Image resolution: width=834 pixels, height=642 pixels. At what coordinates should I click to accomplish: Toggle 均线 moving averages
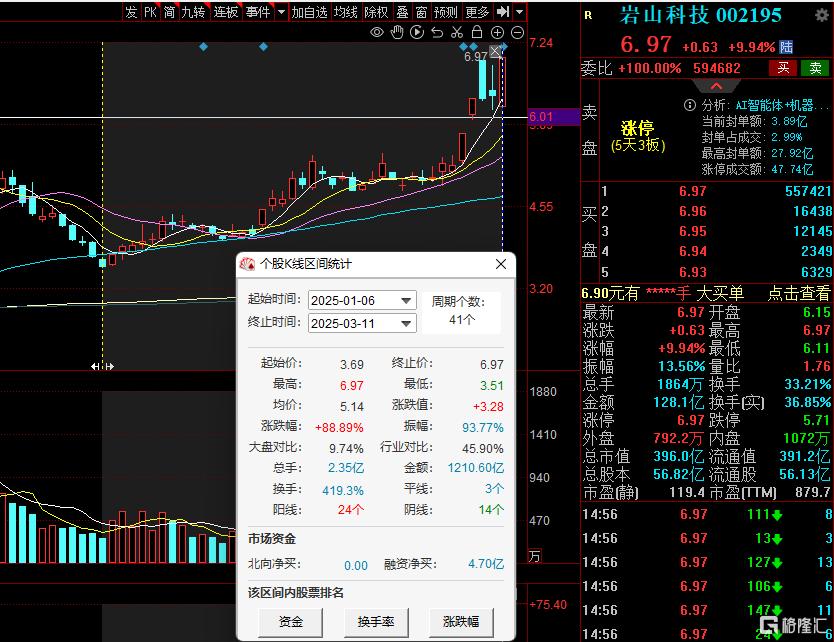pos(346,12)
